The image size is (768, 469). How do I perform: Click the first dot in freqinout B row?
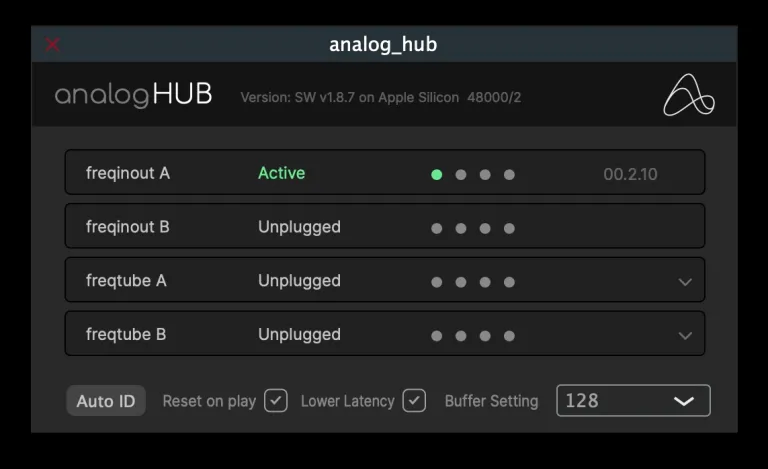coord(437,228)
